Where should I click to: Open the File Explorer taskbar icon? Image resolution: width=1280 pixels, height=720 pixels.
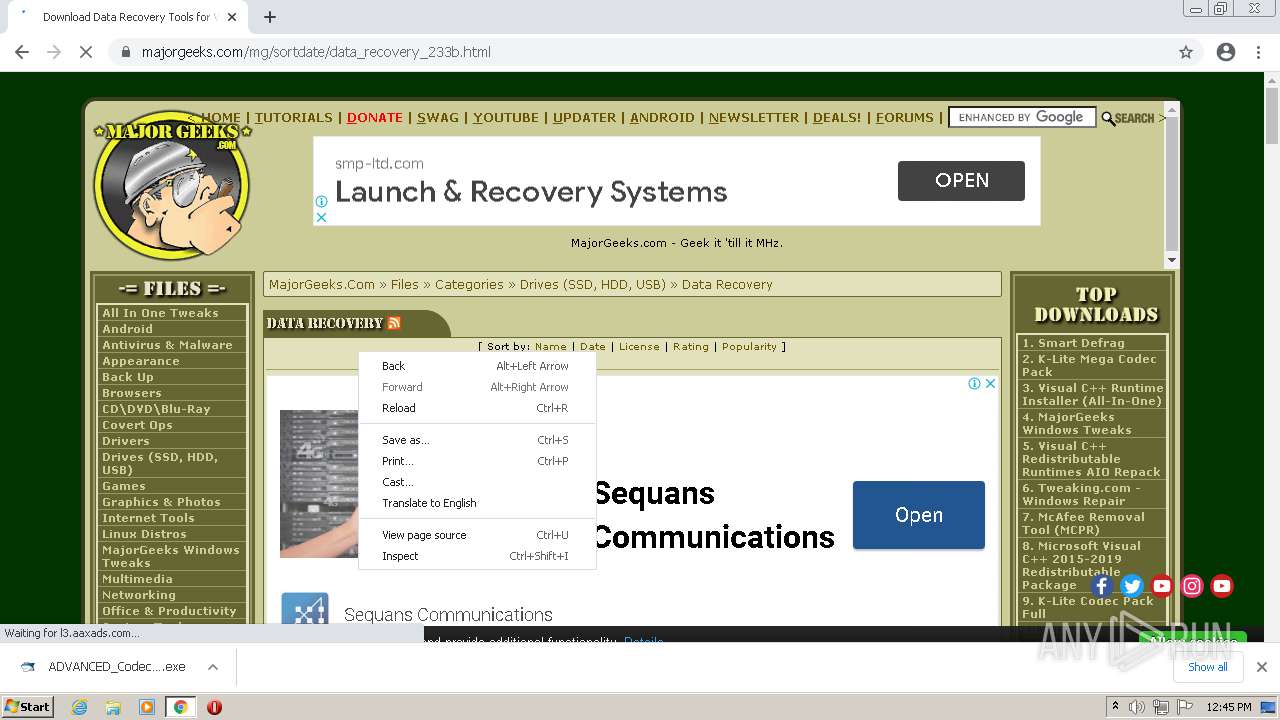point(113,707)
